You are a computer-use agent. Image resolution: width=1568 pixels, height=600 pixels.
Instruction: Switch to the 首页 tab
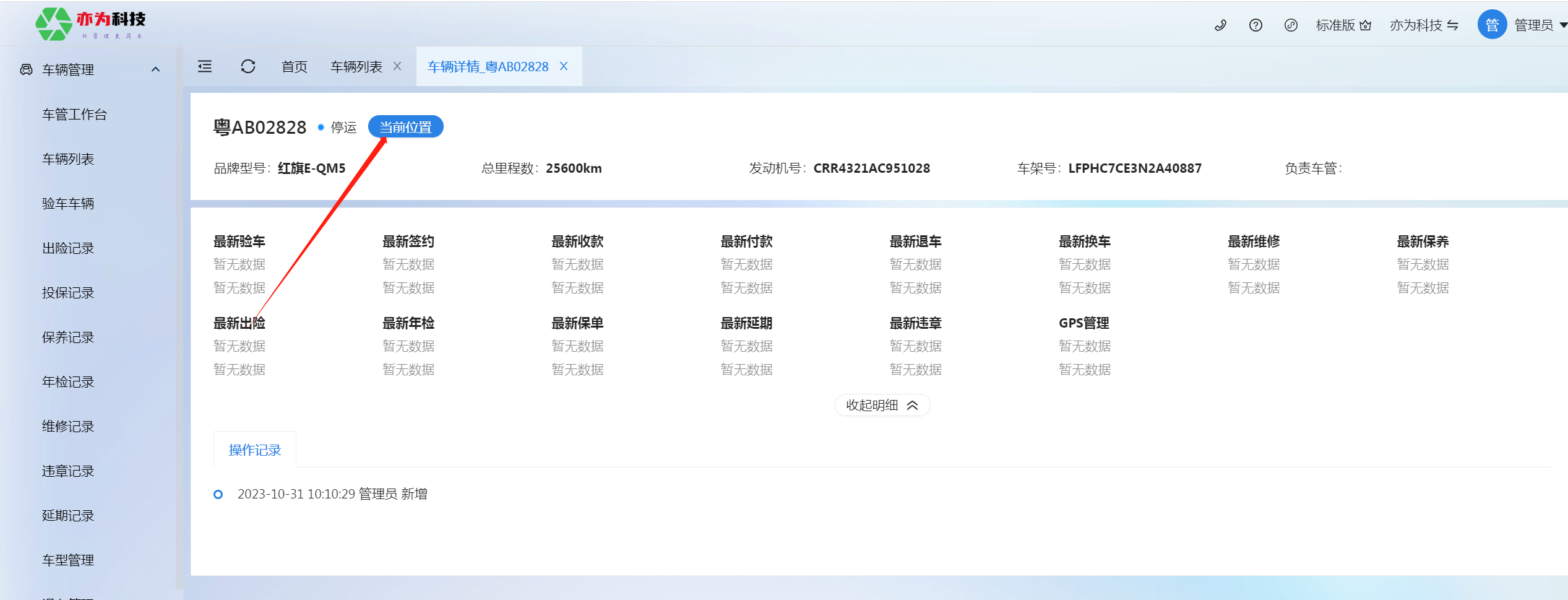pyautogui.click(x=294, y=67)
